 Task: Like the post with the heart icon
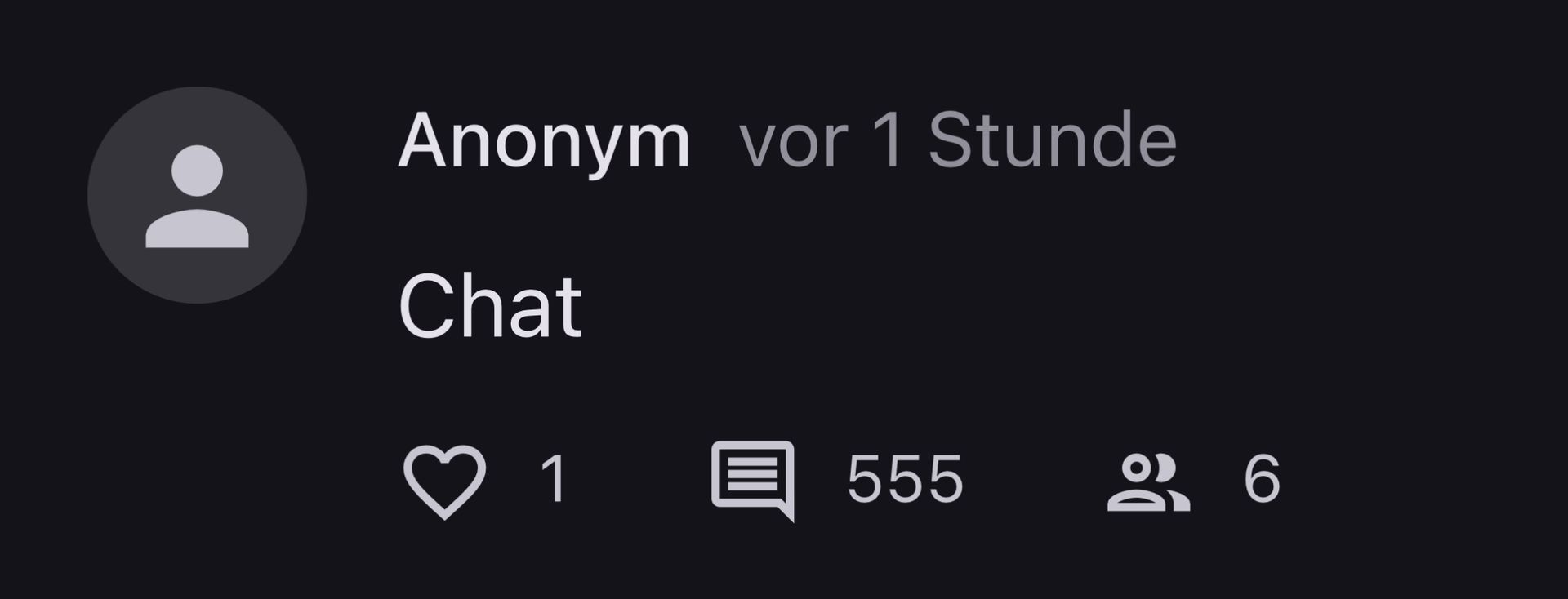pyautogui.click(x=444, y=481)
